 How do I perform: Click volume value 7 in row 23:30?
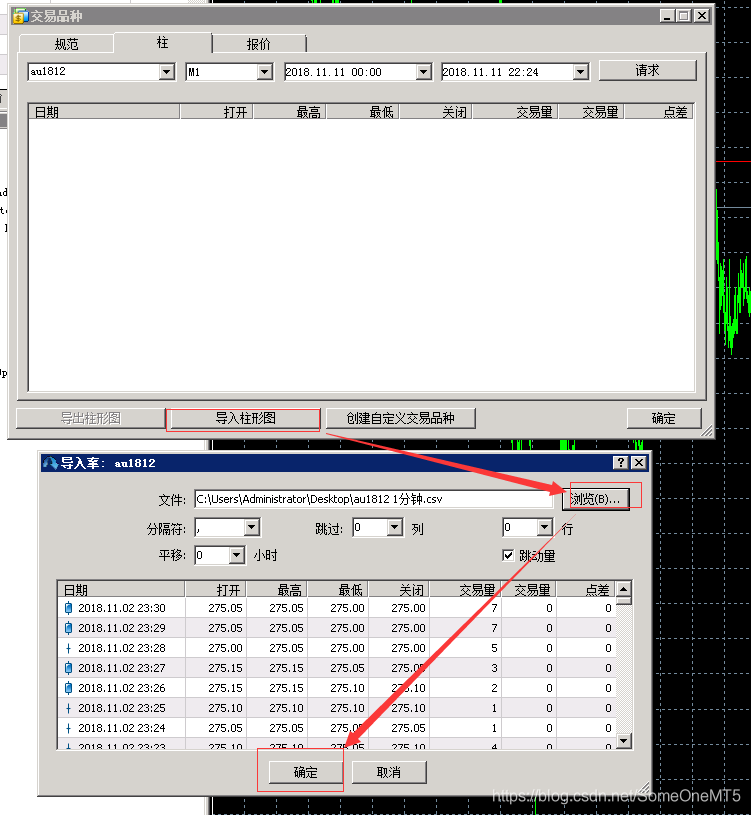coord(494,608)
